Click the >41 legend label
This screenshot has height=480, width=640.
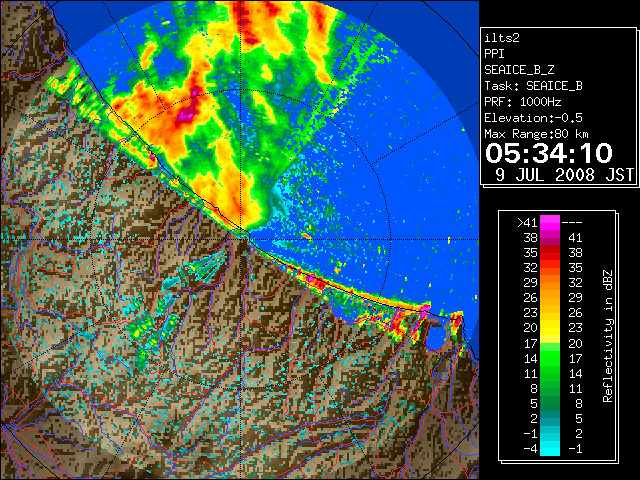(527, 223)
